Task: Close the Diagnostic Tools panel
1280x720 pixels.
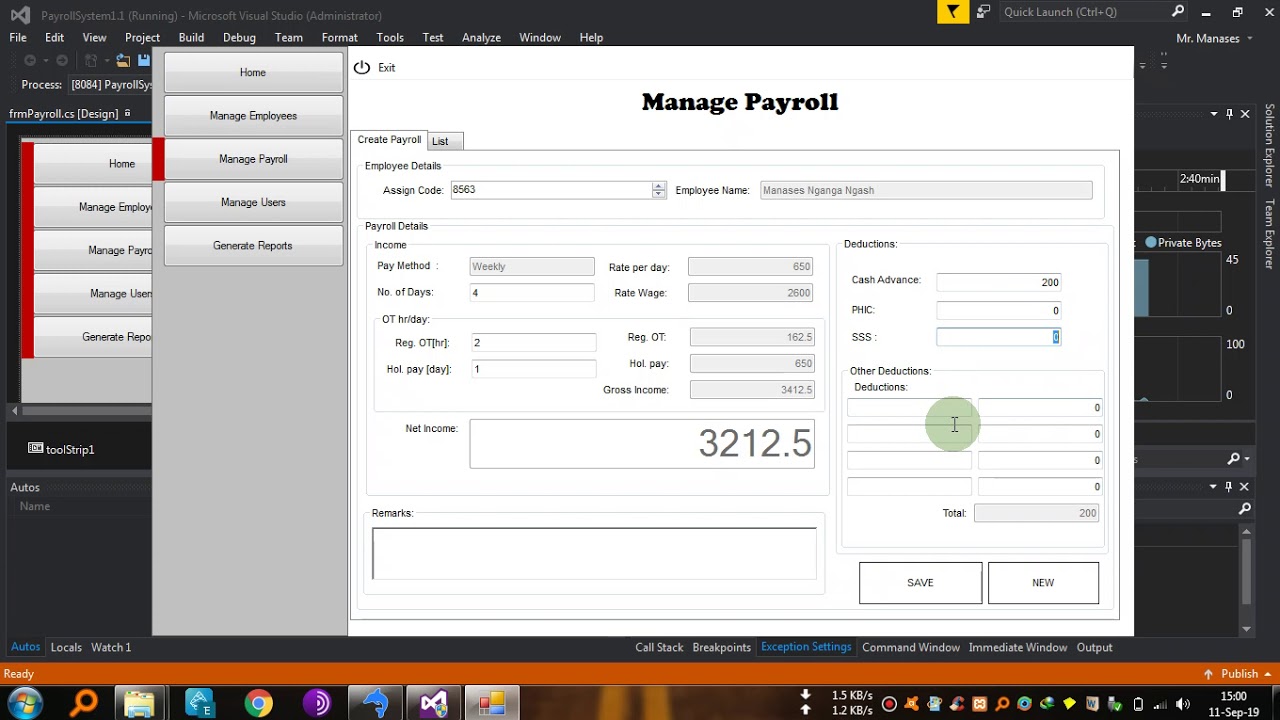Action: click(1245, 114)
